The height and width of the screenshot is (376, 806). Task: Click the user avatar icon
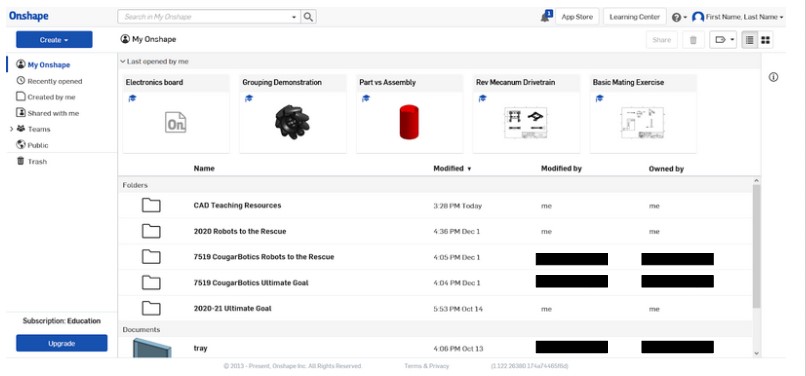(x=698, y=17)
